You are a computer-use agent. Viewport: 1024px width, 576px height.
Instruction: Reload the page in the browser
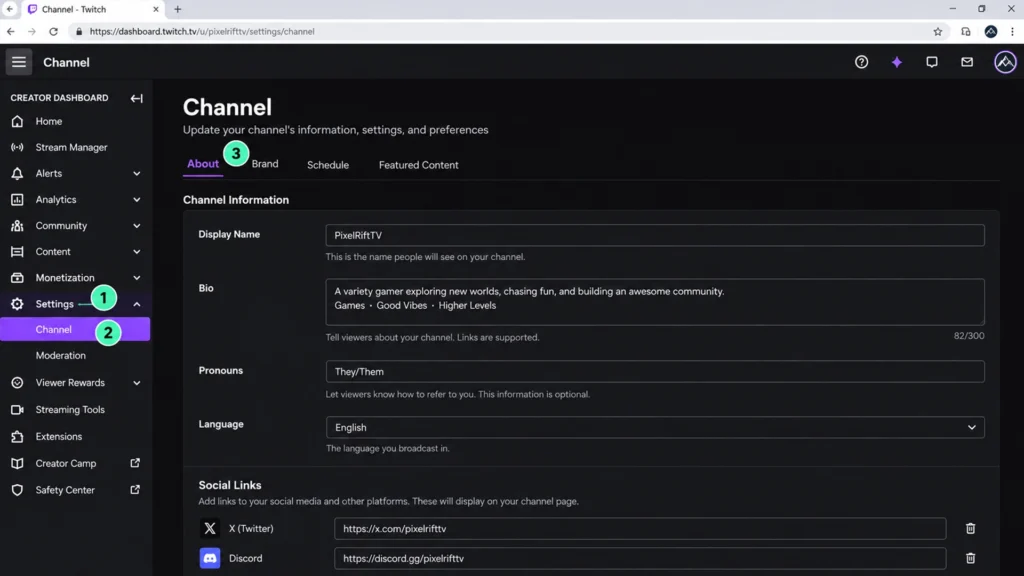click(54, 31)
